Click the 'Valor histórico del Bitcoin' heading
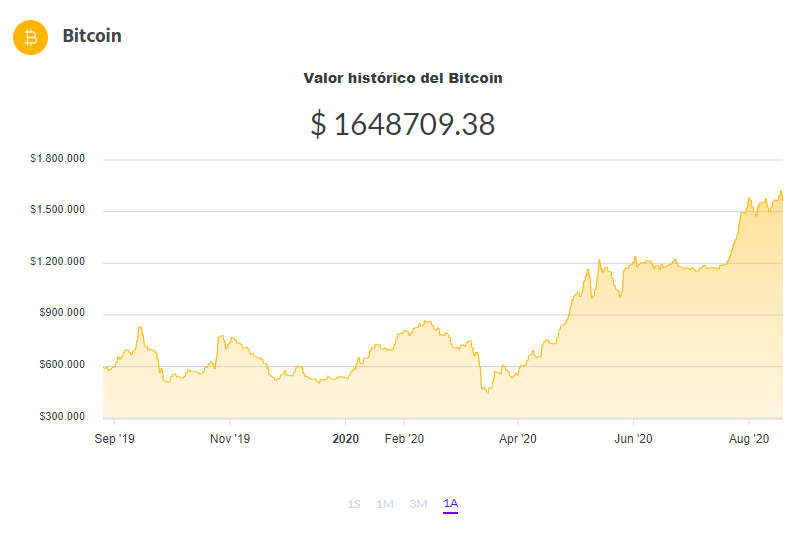 [402, 78]
